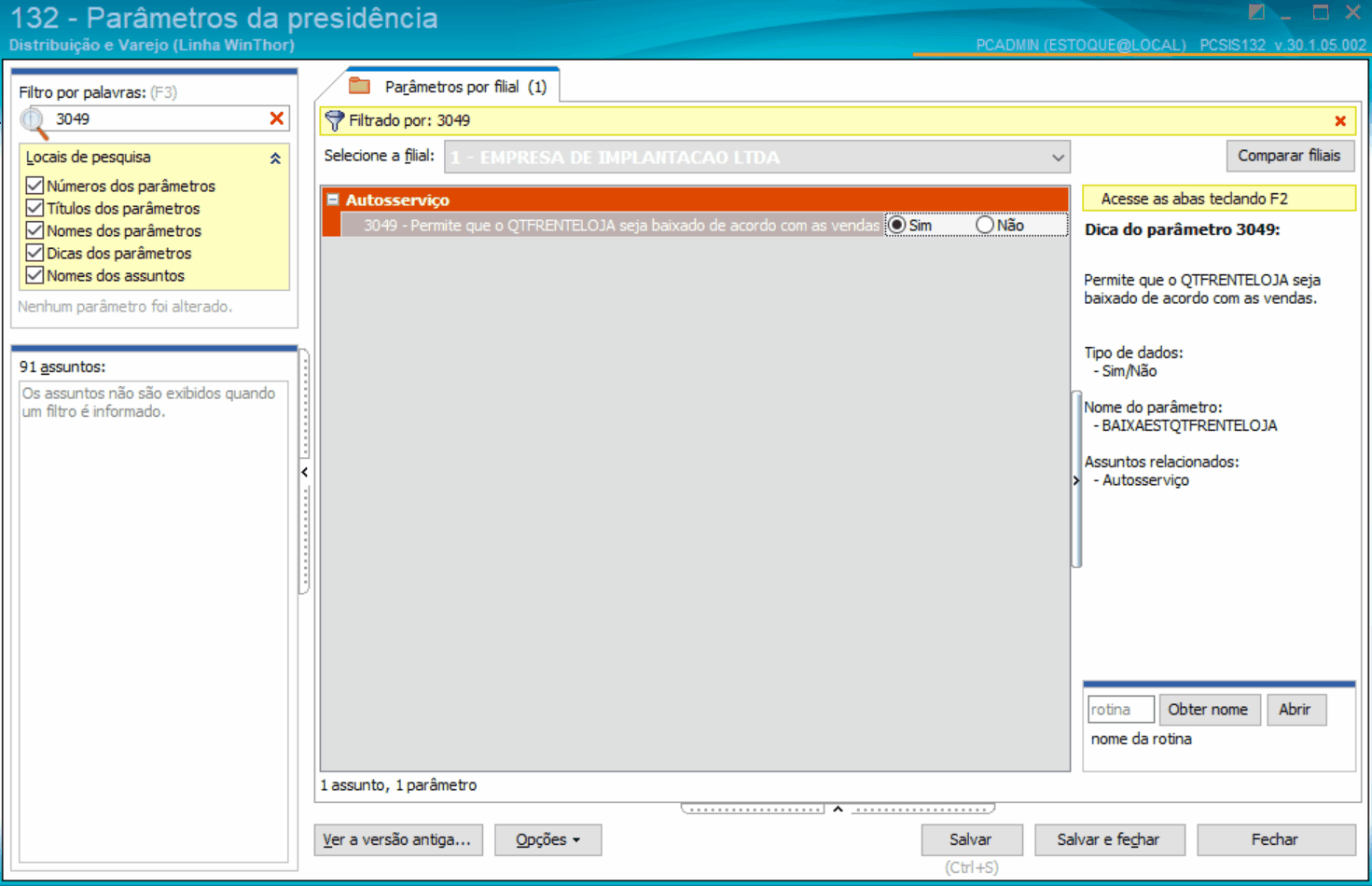Click the restore-down window icon in title bar

pos(1256,12)
